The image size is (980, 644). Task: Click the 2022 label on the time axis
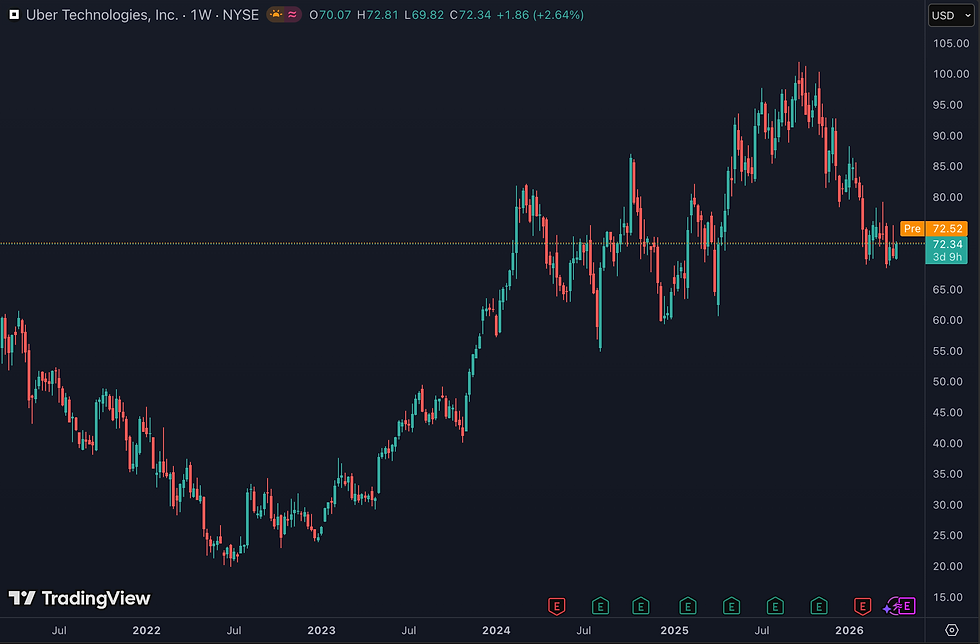click(x=146, y=630)
